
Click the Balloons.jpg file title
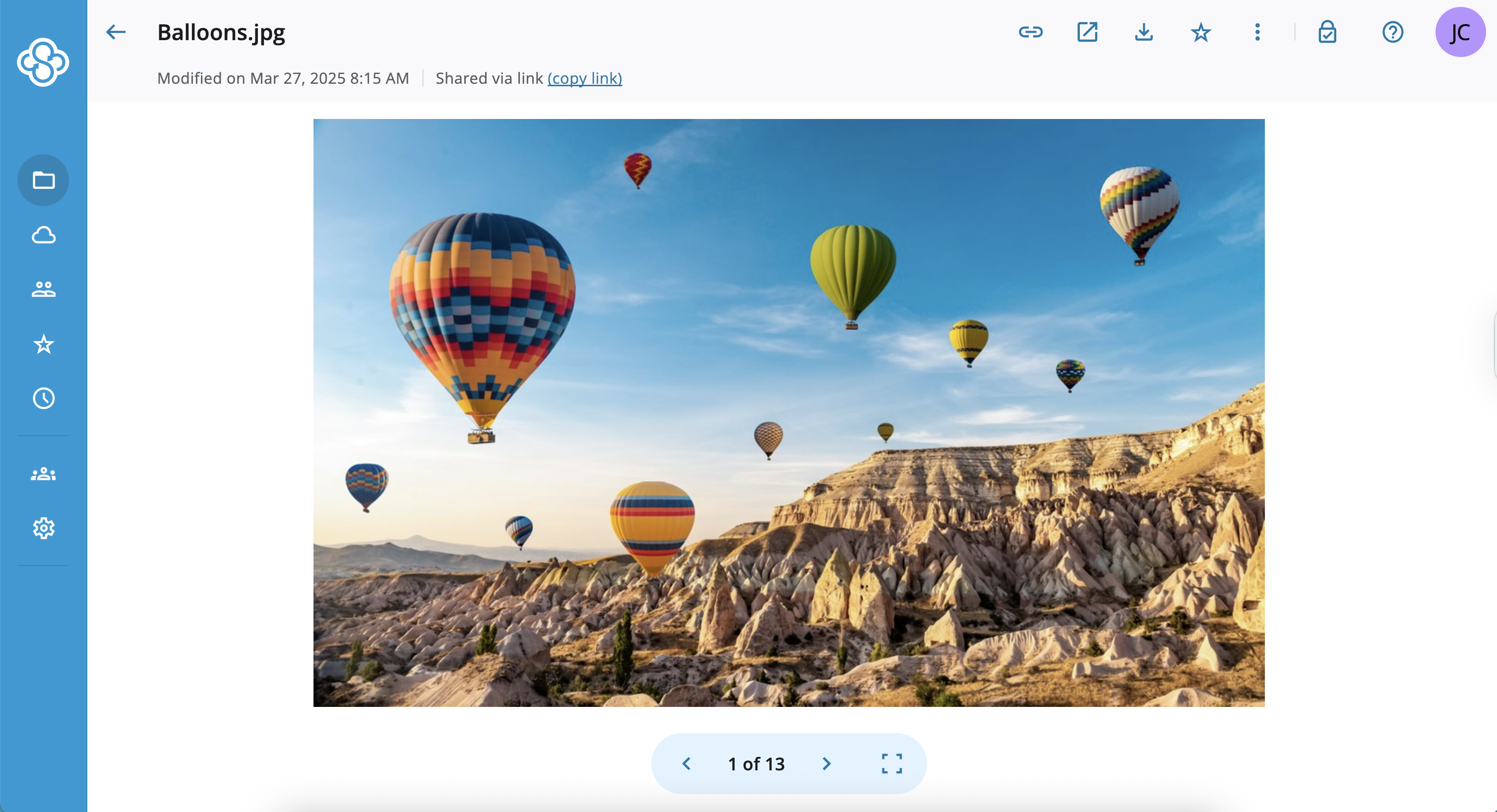tap(221, 33)
